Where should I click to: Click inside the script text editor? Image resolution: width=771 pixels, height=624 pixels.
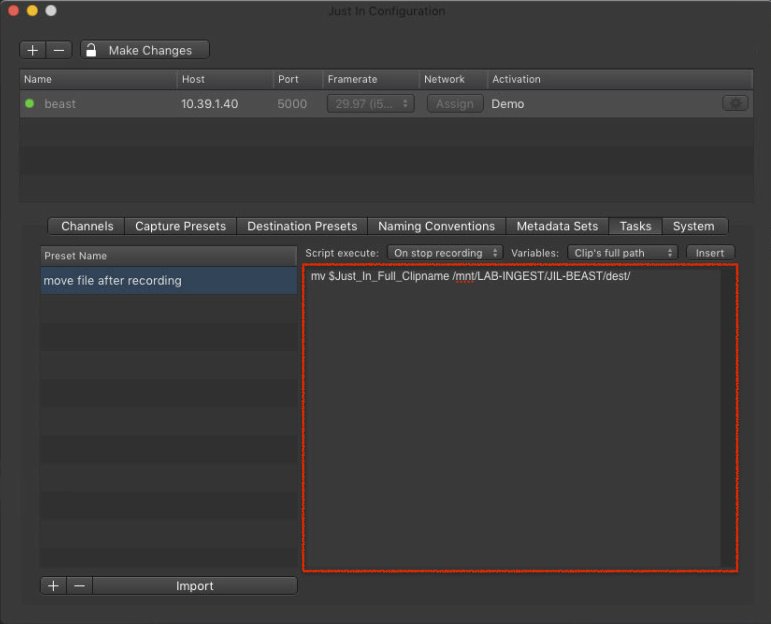(x=512, y=418)
